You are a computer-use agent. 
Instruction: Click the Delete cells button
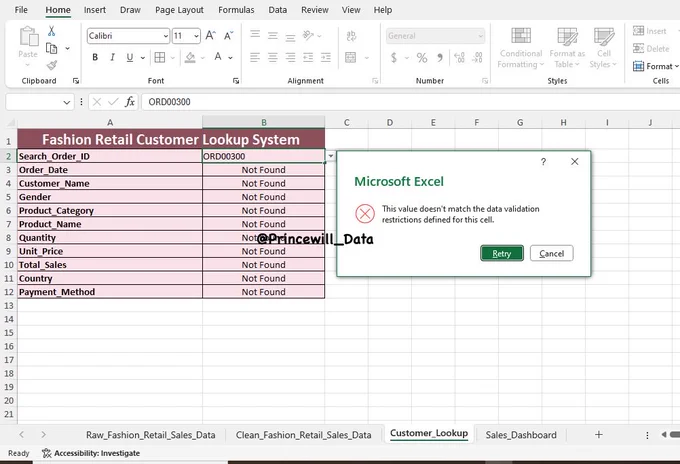(x=651, y=49)
